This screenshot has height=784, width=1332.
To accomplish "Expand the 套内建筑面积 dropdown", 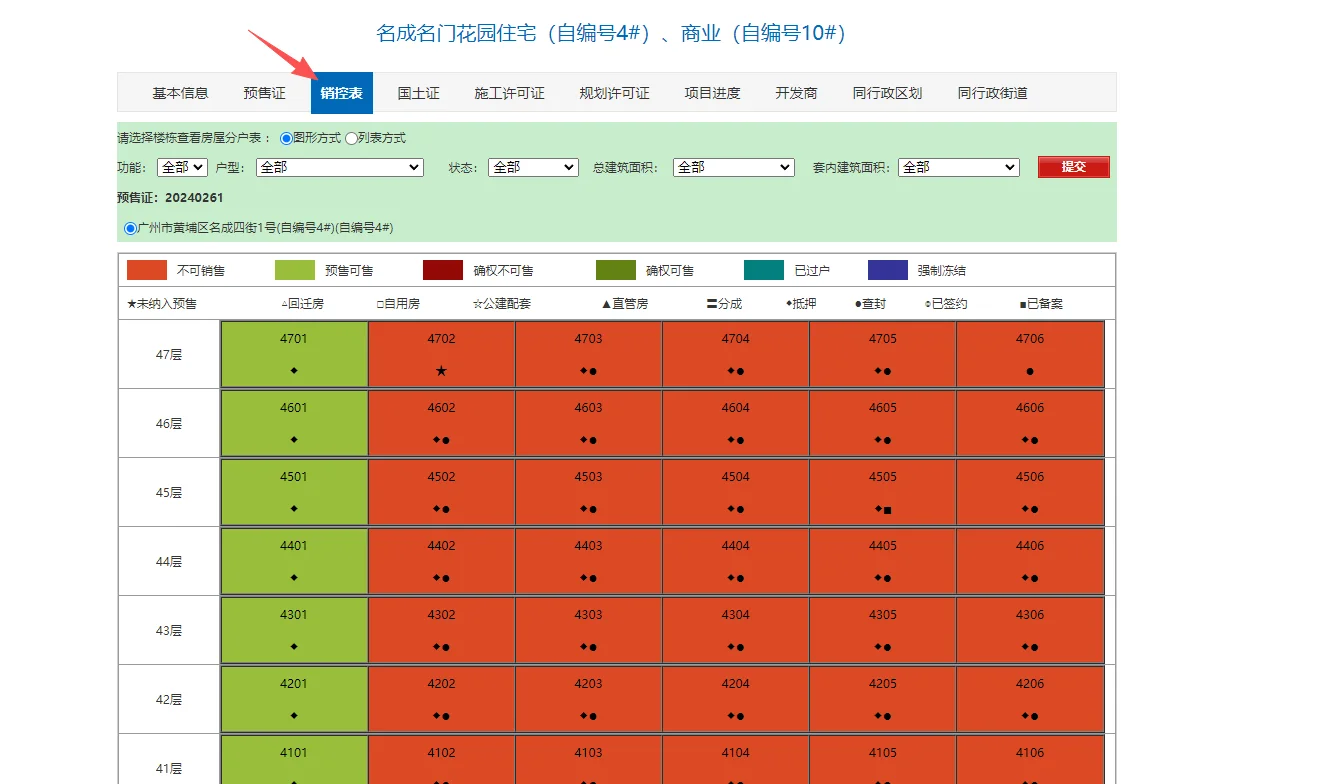I will point(959,168).
